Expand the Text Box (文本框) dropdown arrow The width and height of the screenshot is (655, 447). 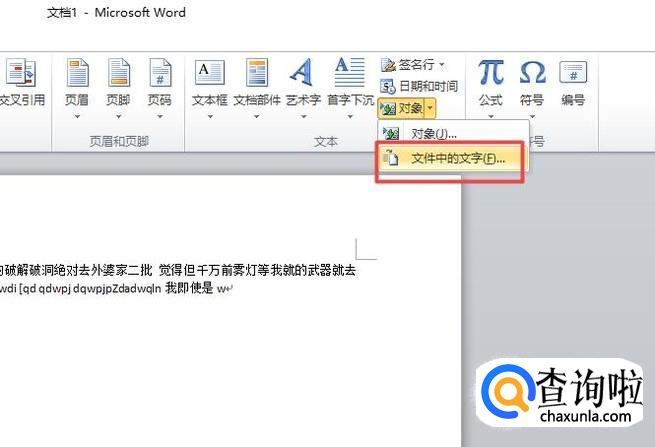click(210, 117)
